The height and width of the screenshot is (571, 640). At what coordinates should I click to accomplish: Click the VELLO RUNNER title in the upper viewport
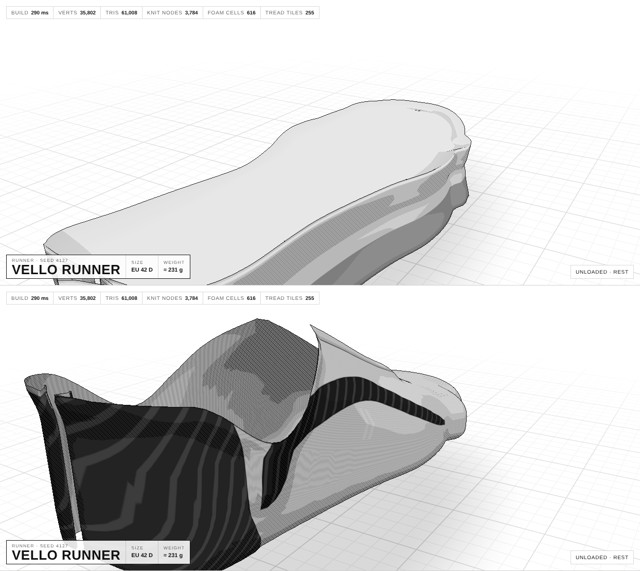click(66, 270)
